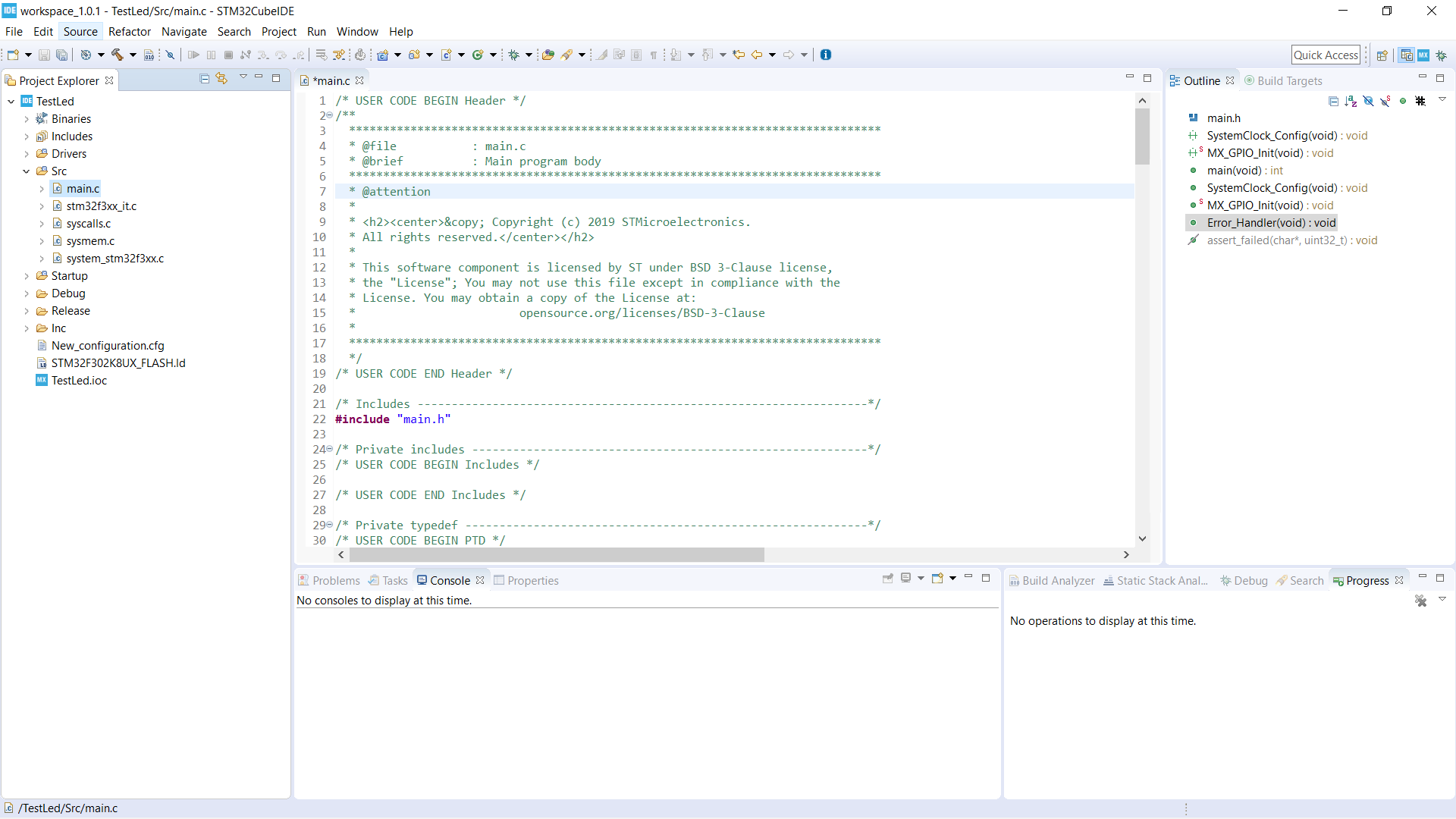Expand the Debug folder in Project Explorer
The height and width of the screenshot is (819, 1456).
[x=27, y=293]
